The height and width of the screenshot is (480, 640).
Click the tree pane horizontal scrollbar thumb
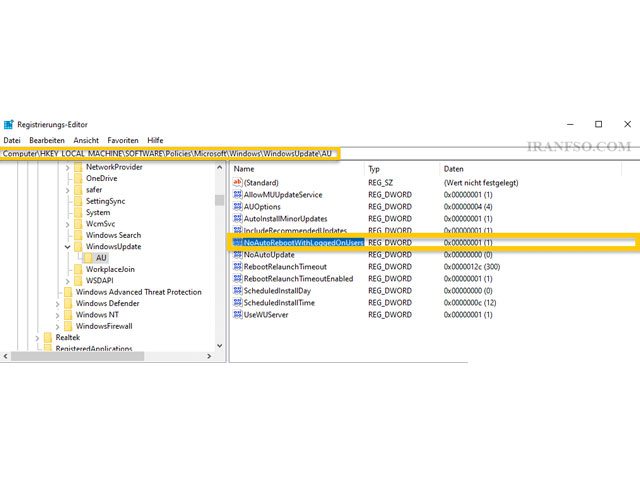pos(78,356)
